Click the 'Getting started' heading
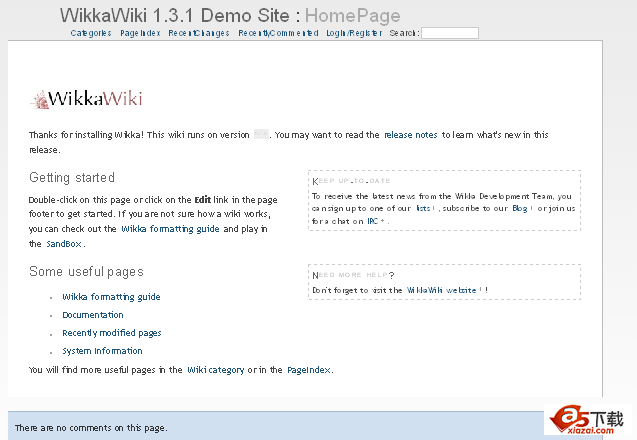The width and height of the screenshot is (637, 440). click(72, 178)
